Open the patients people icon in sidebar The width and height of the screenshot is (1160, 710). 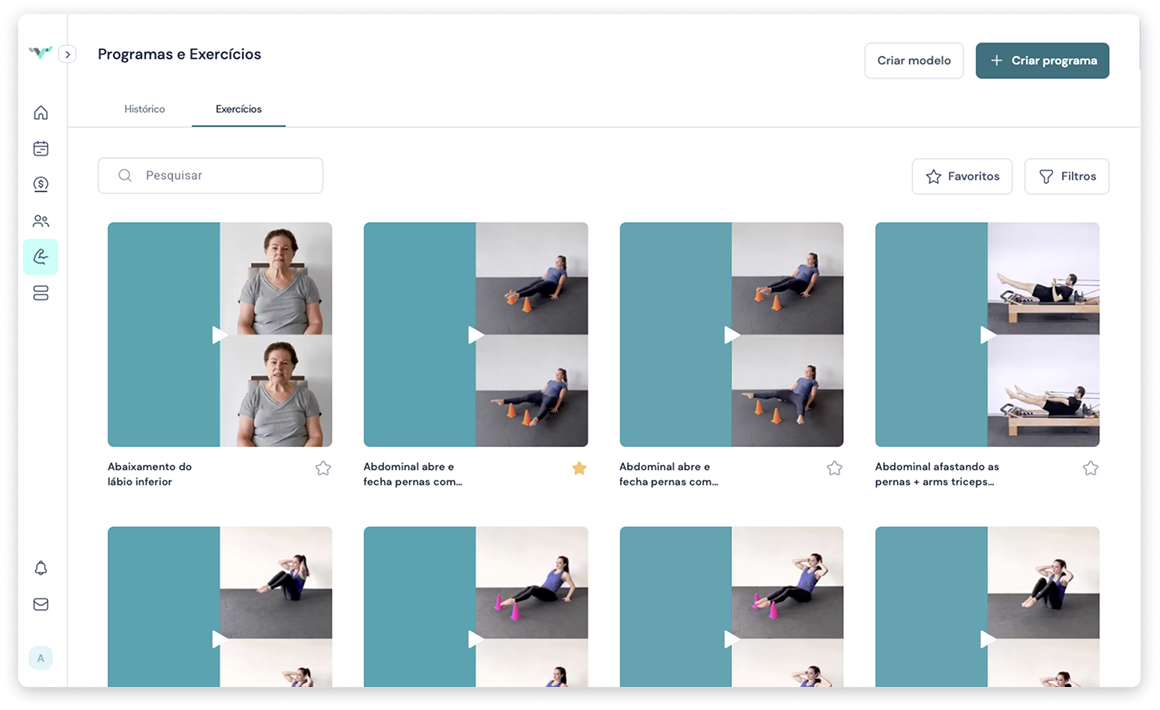[x=41, y=221]
